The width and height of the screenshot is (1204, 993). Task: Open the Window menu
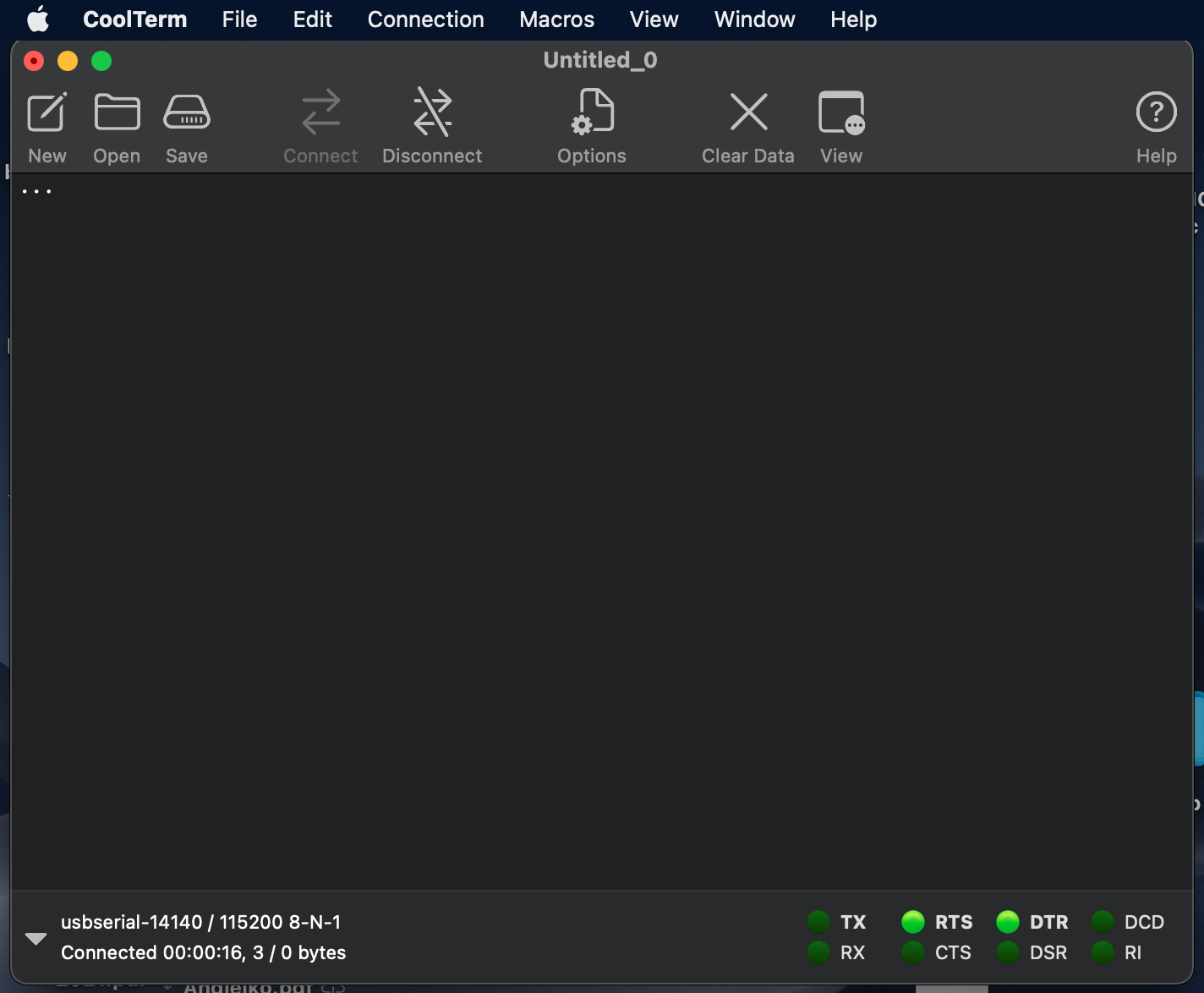(754, 19)
